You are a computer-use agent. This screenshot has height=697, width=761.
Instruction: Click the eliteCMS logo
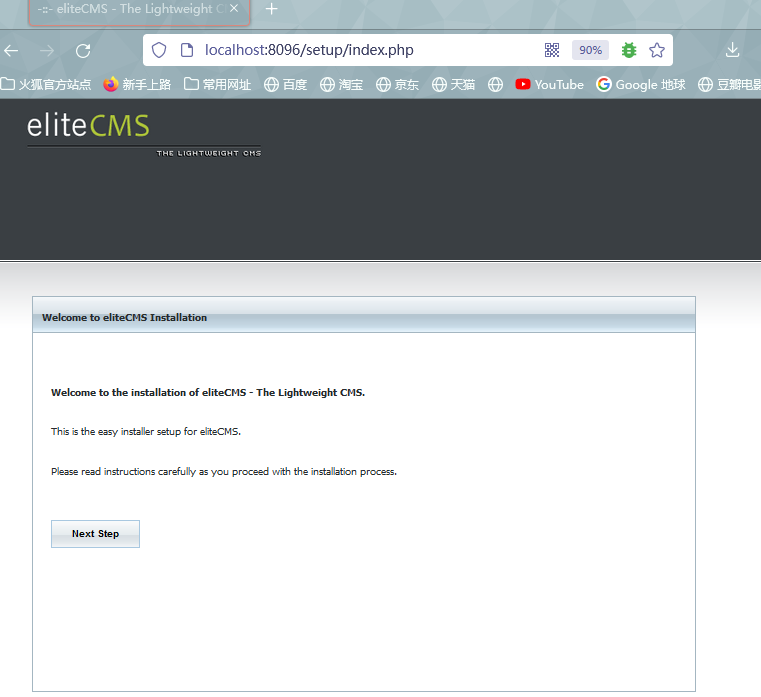coord(144,134)
